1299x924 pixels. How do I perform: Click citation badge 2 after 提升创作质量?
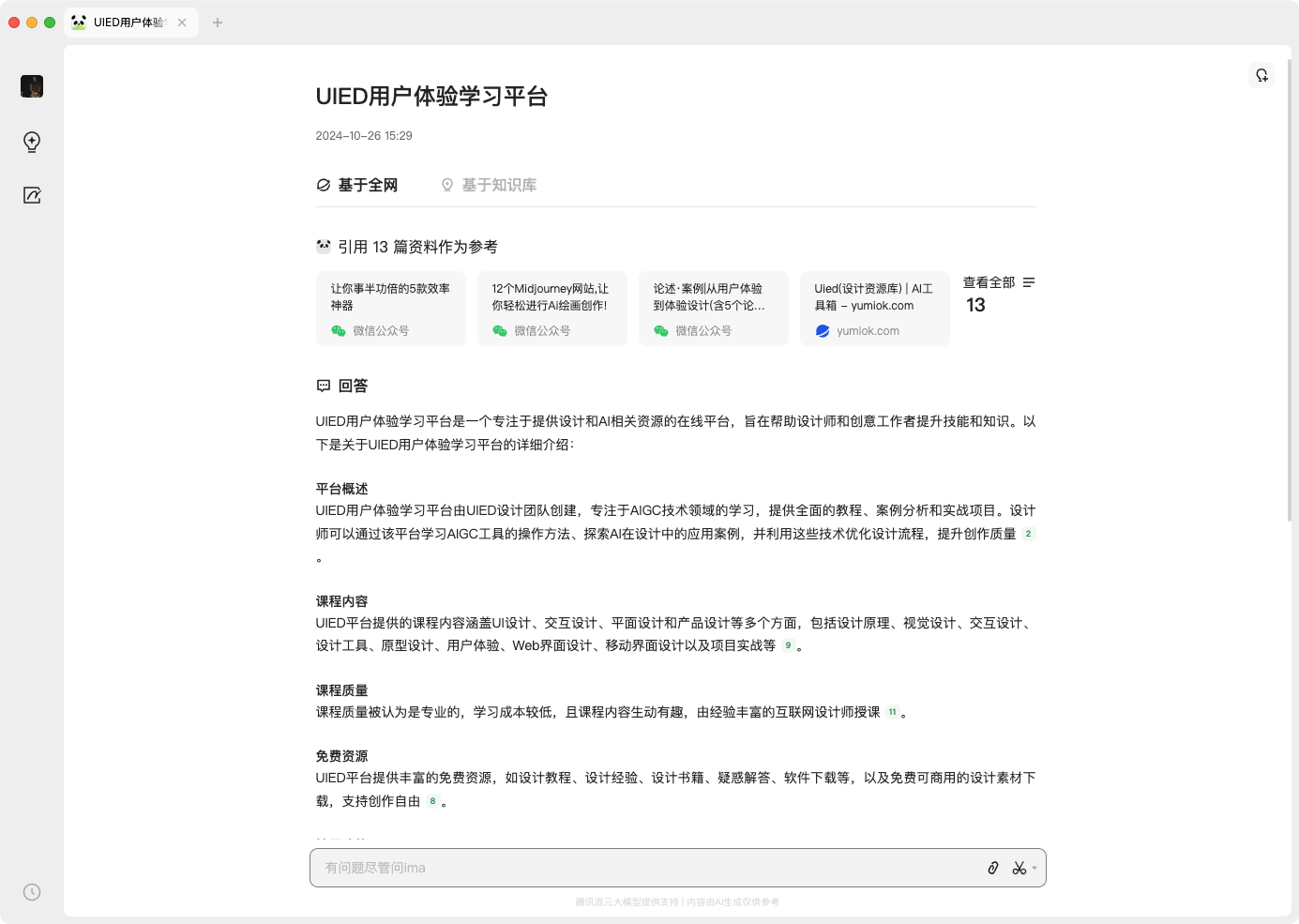[x=1028, y=534]
